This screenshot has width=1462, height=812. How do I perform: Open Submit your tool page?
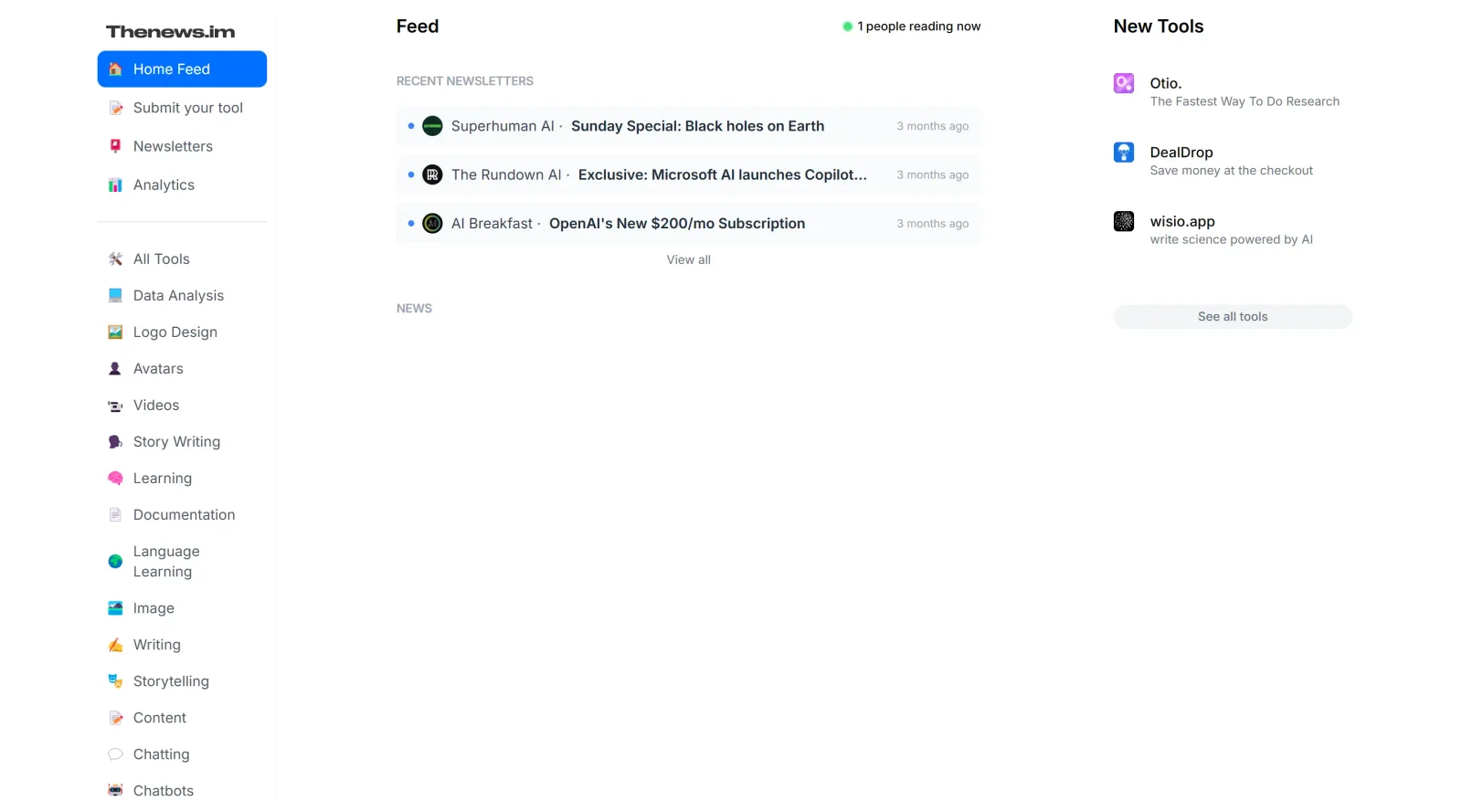(182, 108)
